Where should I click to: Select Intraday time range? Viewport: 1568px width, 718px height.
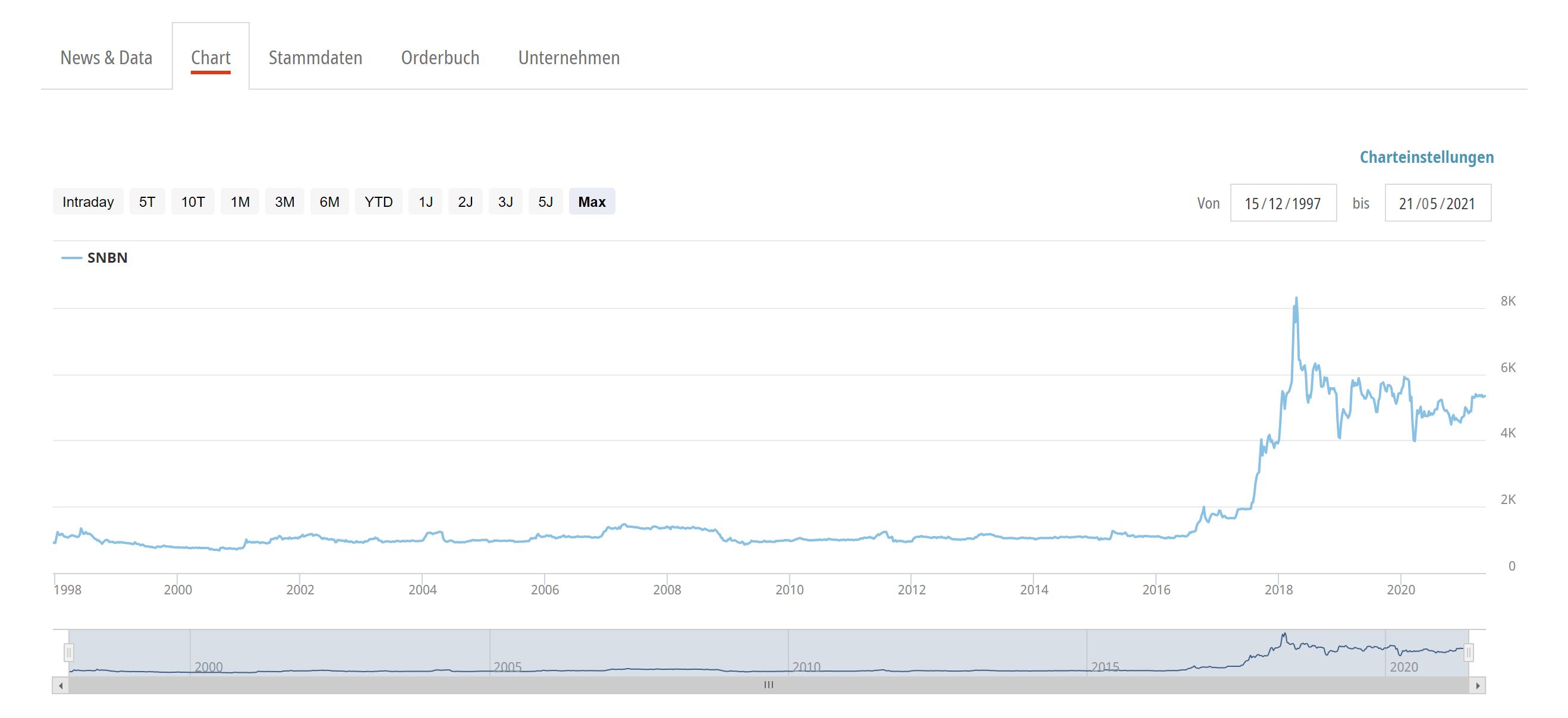(87, 202)
